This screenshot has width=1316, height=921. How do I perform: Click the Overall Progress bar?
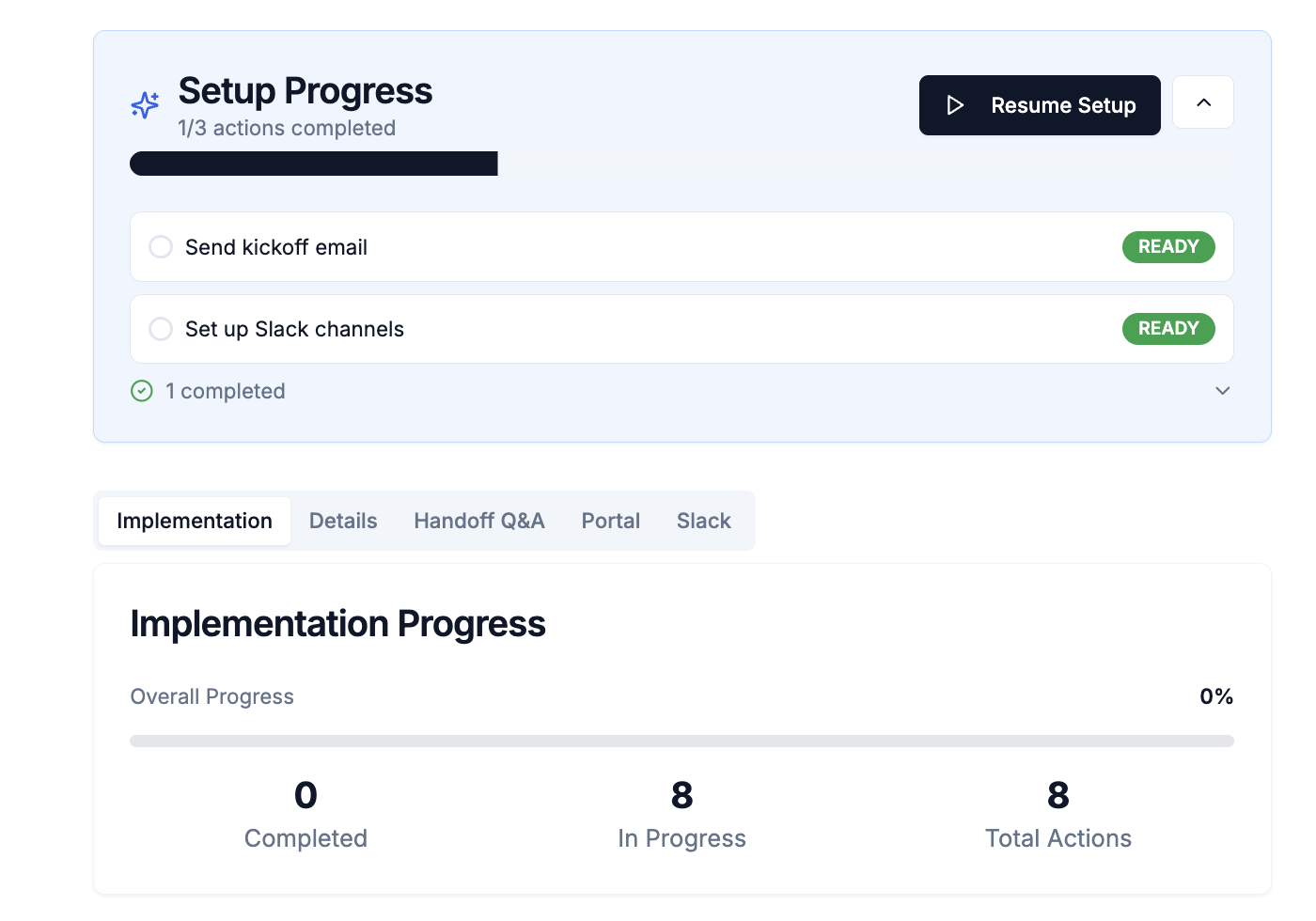[681, 741]
